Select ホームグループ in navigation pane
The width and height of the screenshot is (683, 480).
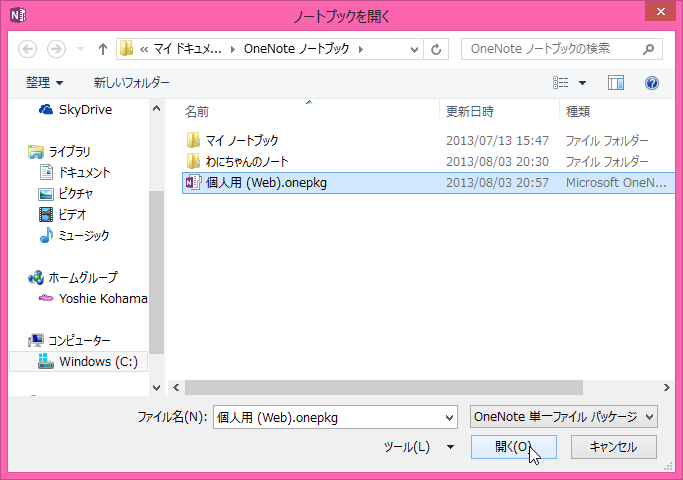coord(73,277)
